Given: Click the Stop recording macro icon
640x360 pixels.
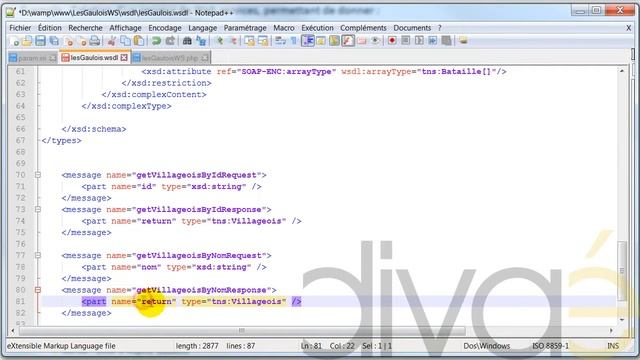Looking at the screenshot, I should (405, 40).
